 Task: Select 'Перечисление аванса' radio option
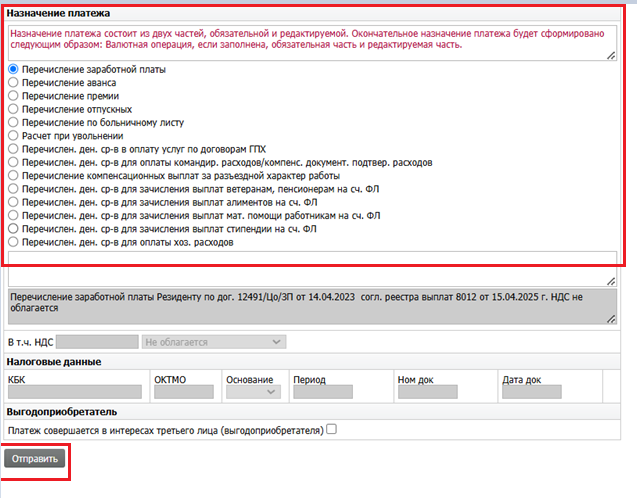[x=13, y=82]
